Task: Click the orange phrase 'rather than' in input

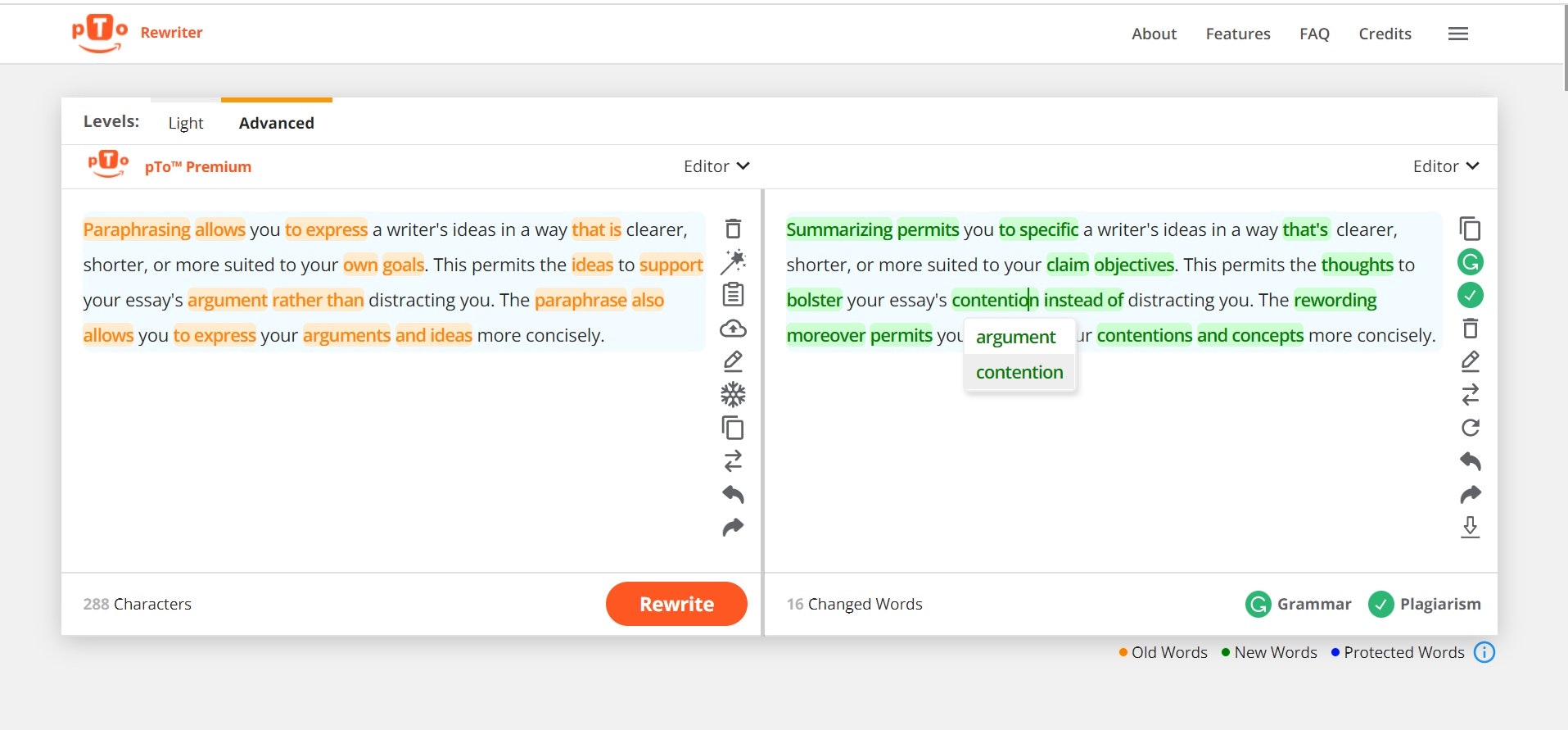Action: point(318,300)
